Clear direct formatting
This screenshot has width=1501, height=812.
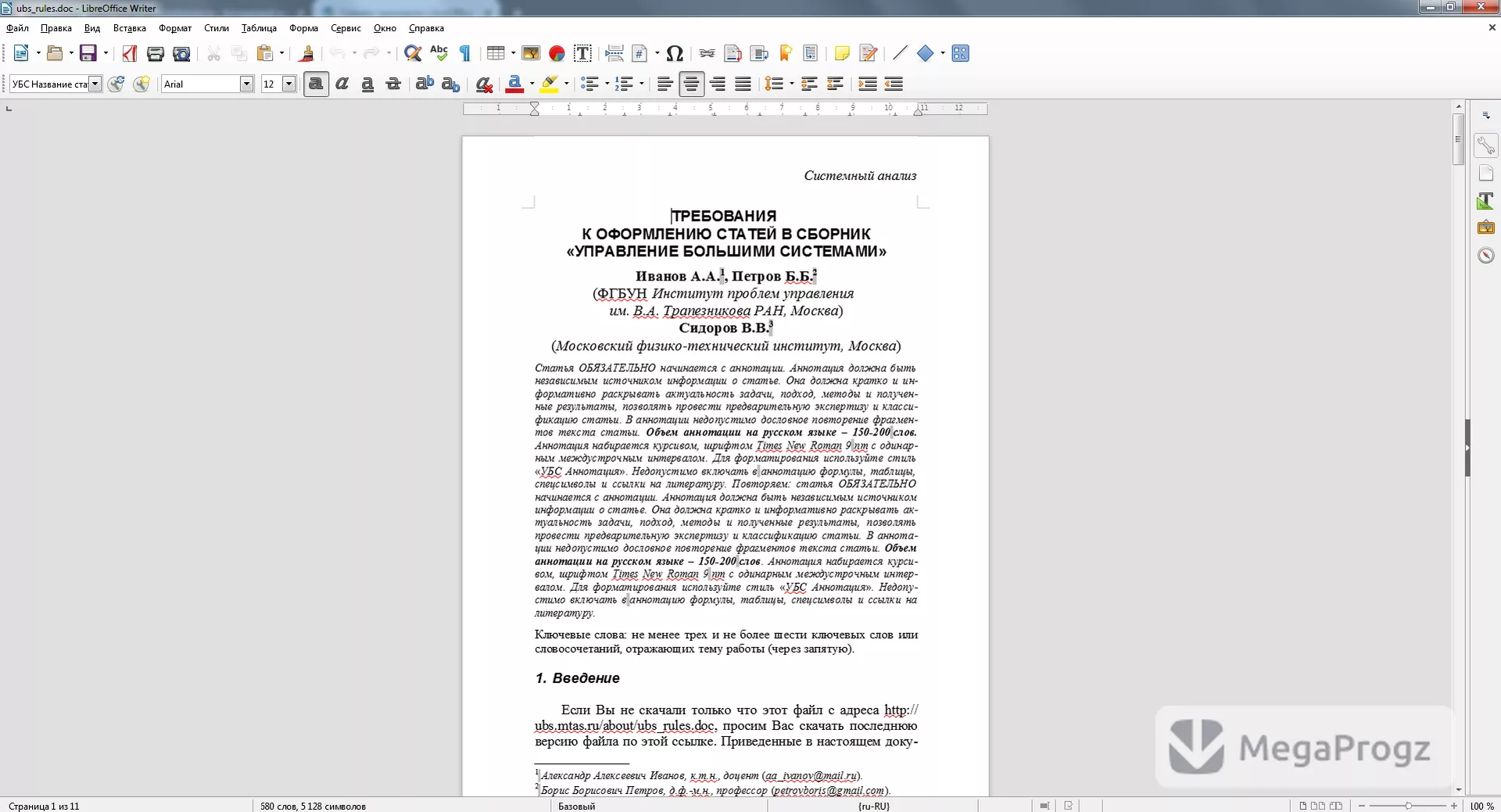click(x=484, y=84)
